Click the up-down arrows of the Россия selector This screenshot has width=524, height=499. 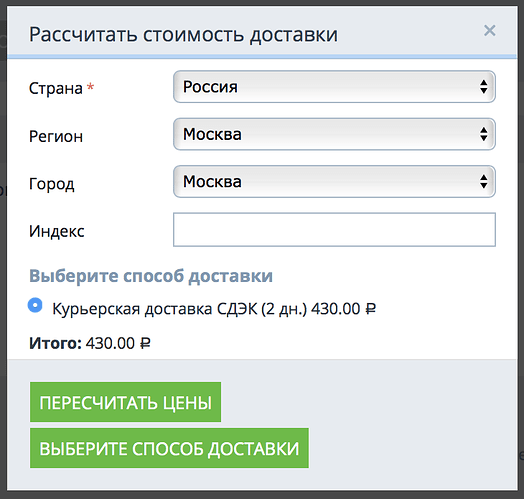click(484, 87)
